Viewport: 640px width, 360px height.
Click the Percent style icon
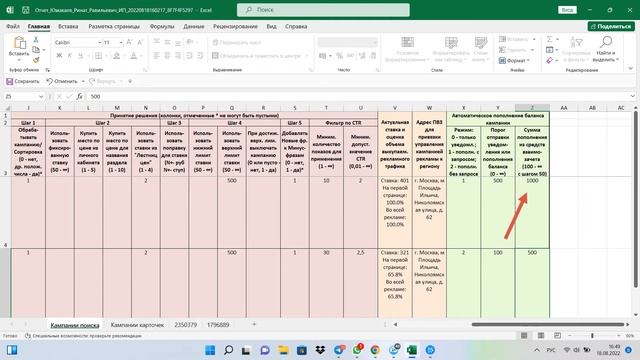pyautogui.click(x=340, y=56)
